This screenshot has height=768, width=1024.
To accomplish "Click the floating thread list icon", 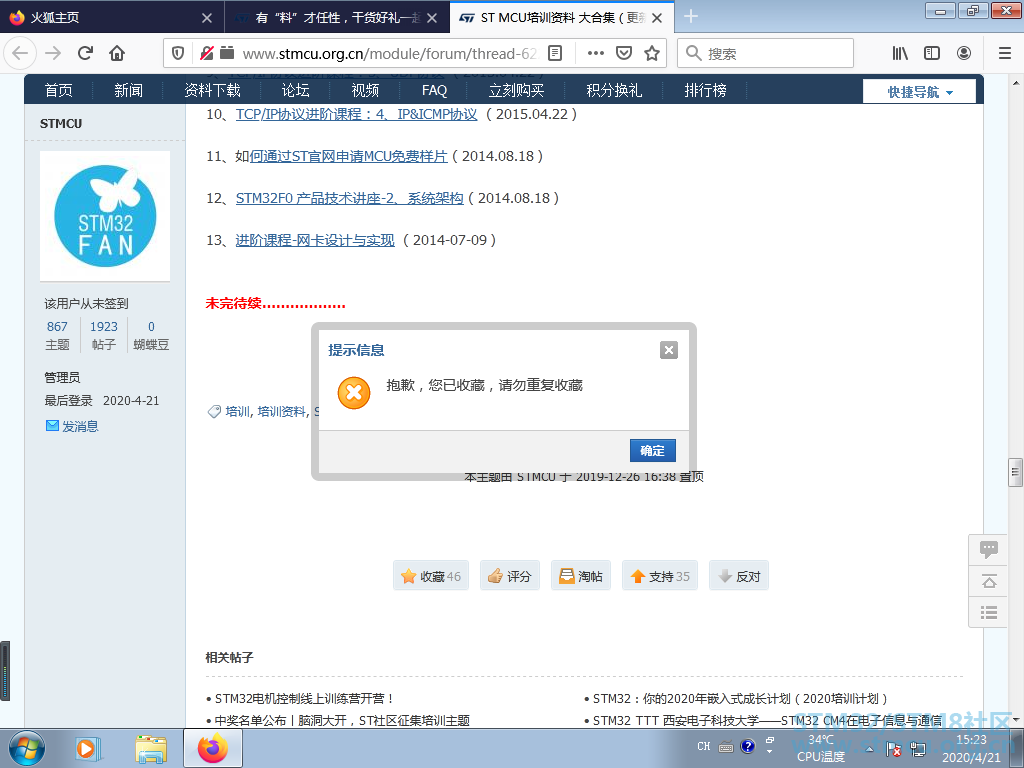I will [x=989, y=612].
